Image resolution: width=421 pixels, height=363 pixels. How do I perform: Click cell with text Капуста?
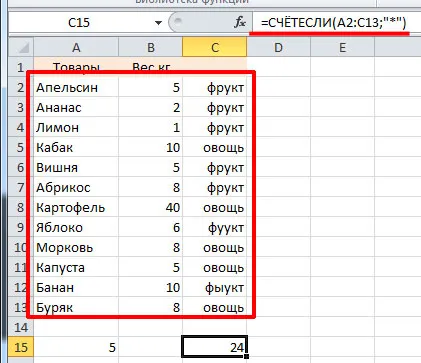[x=76, y=267]
